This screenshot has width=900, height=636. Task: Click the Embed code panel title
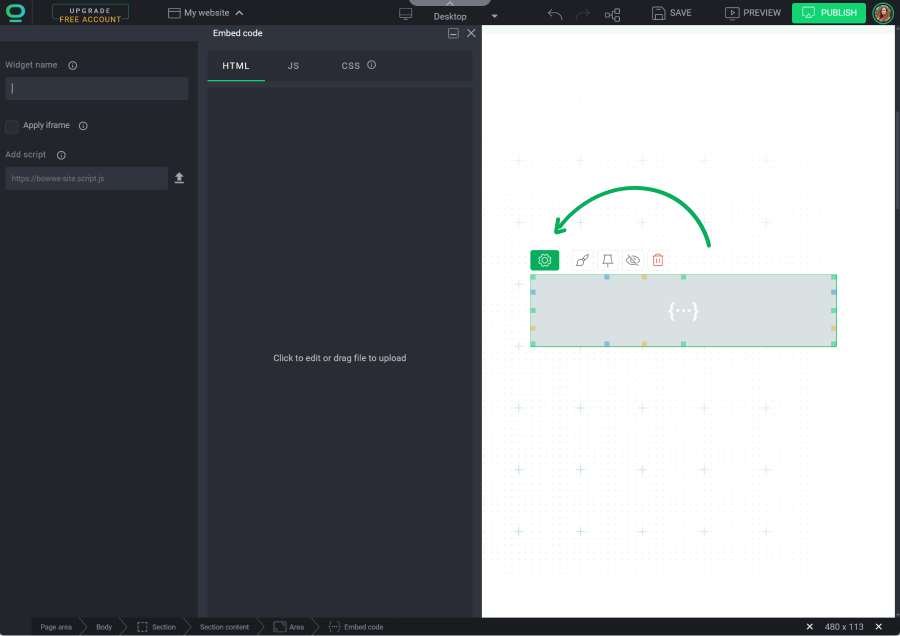click(238, 33)
